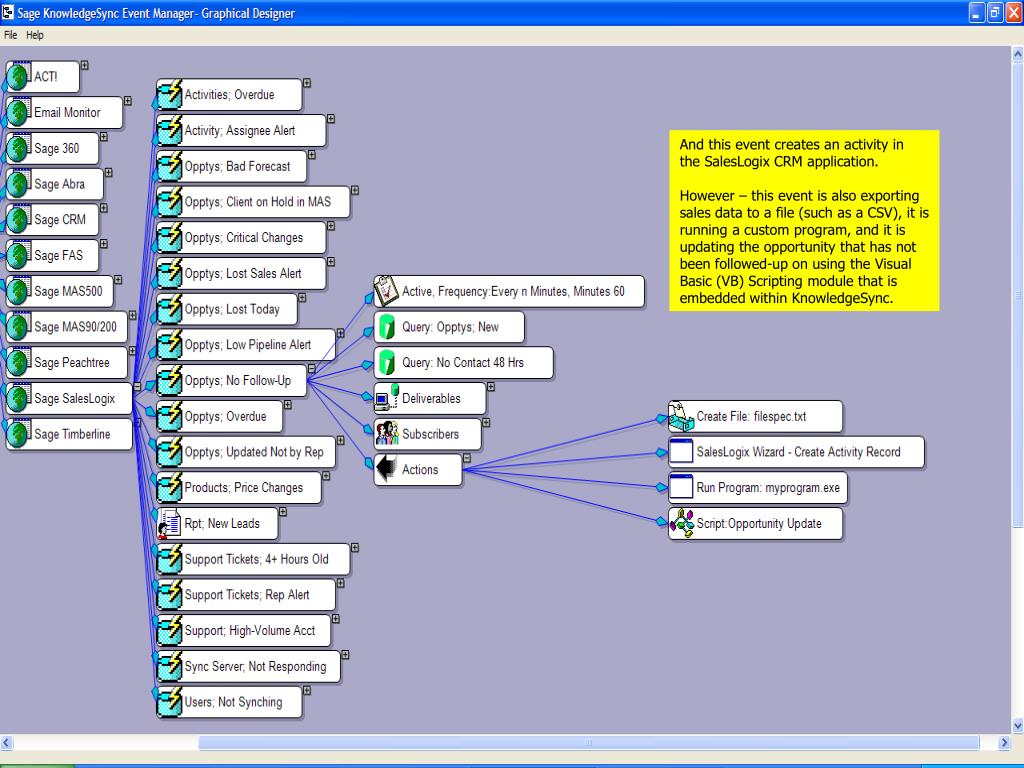This screenshot has height=768, width=1024.
Task: Expand the Users; Not Synching node
Action: pos(307,691)
